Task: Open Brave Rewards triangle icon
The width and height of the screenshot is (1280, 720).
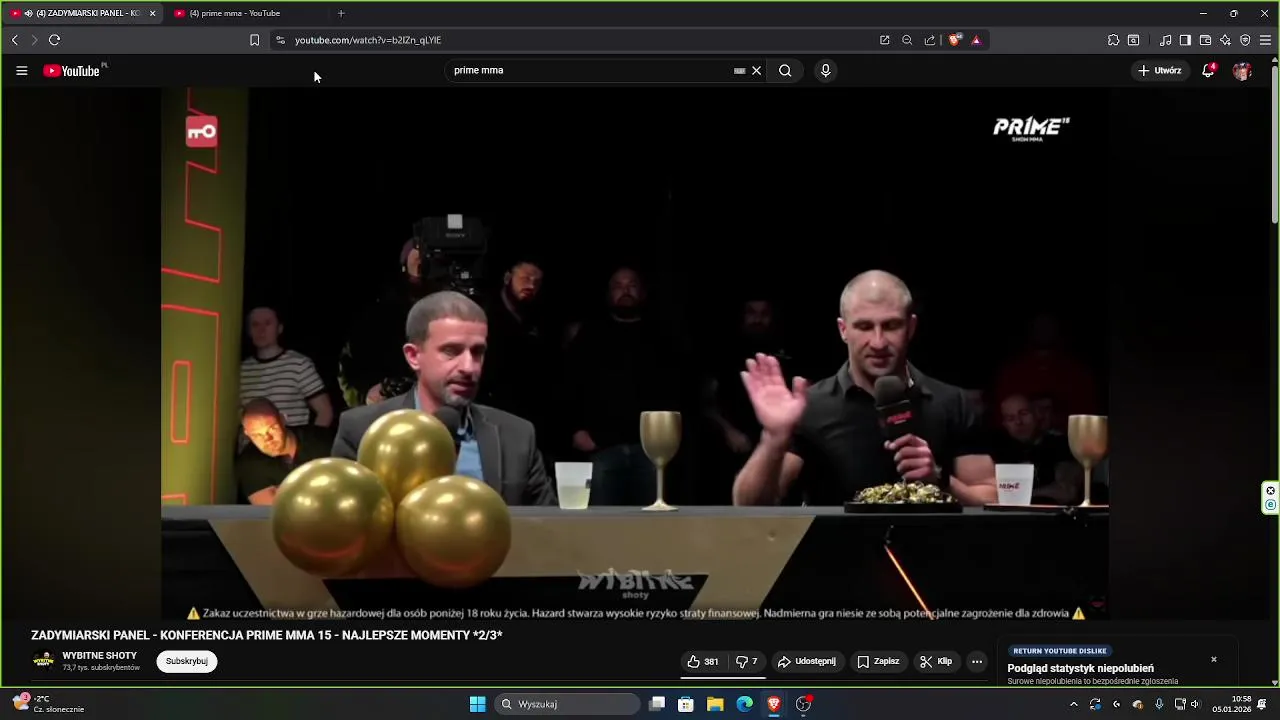Action: pos(976,40)
